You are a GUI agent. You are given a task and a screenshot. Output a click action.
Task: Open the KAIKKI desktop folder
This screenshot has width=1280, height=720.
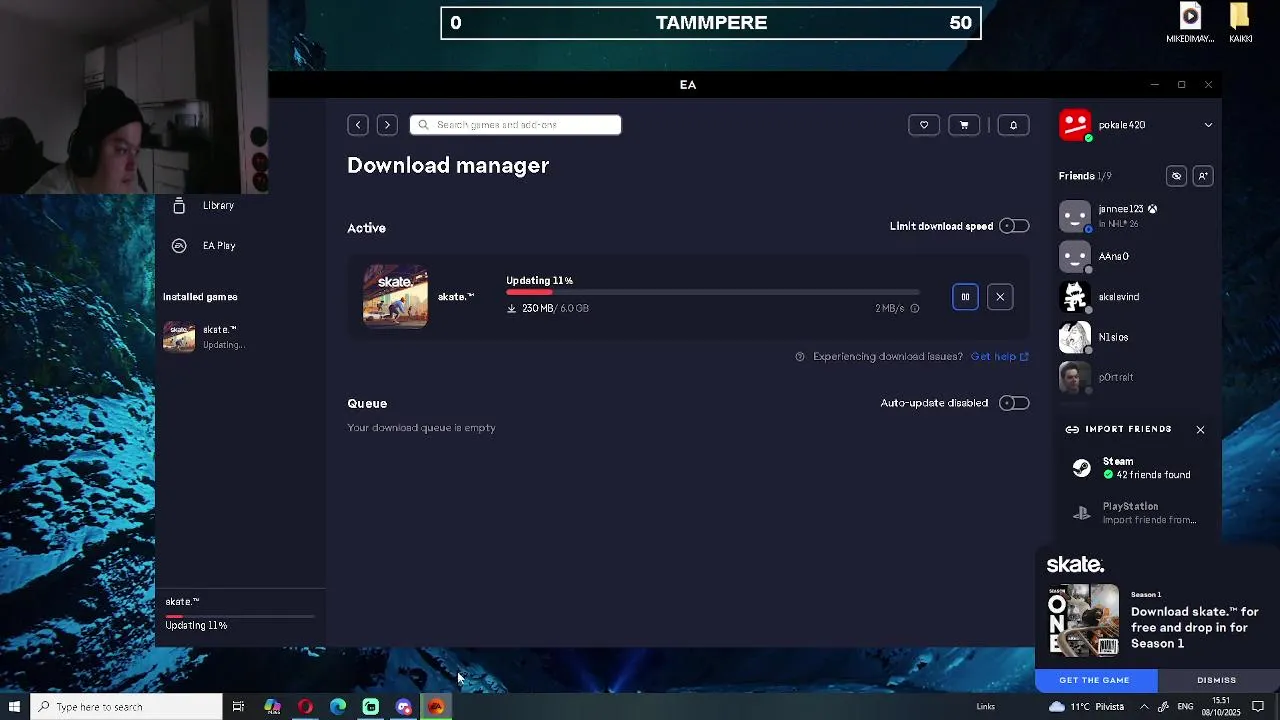click(x=1240, y=24)
